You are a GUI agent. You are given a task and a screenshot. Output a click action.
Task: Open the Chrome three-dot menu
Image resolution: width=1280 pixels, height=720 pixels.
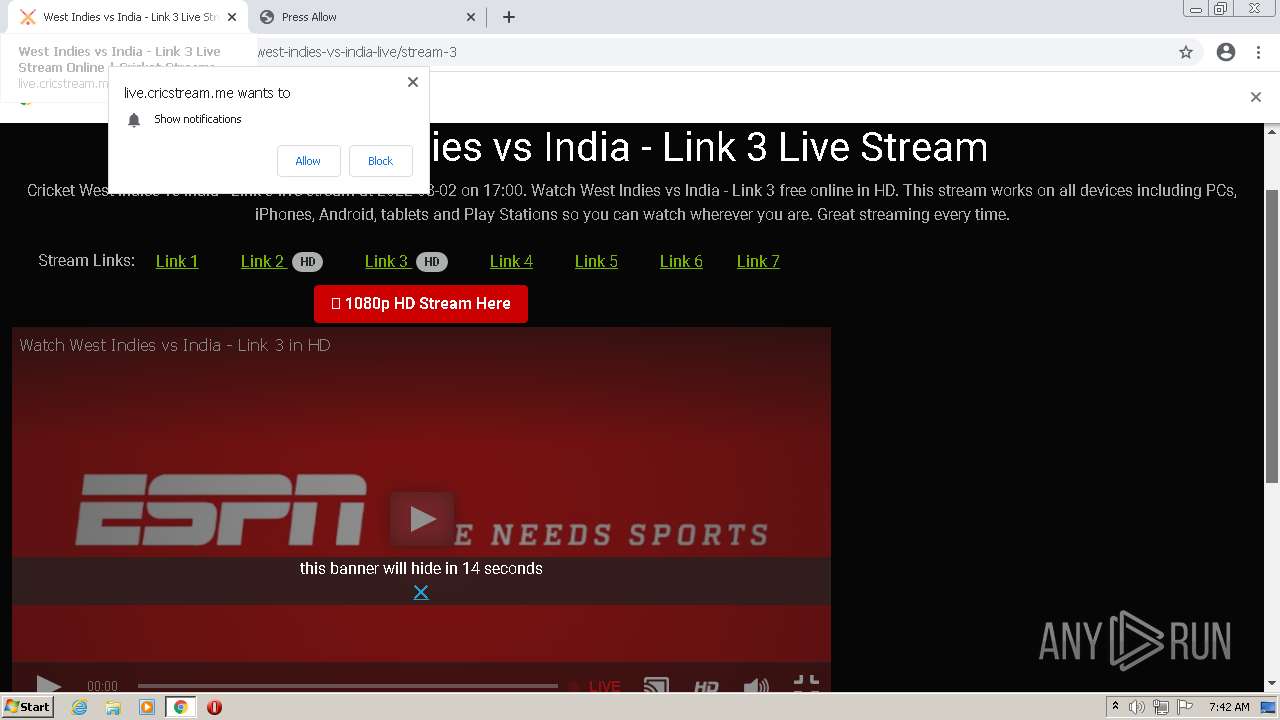click(1258, 52)
